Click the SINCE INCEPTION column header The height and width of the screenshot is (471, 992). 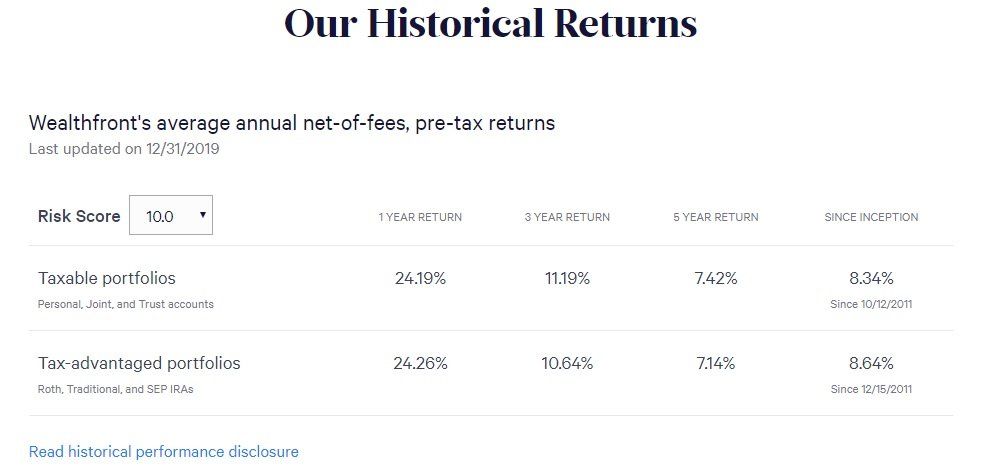click(871, 217)
